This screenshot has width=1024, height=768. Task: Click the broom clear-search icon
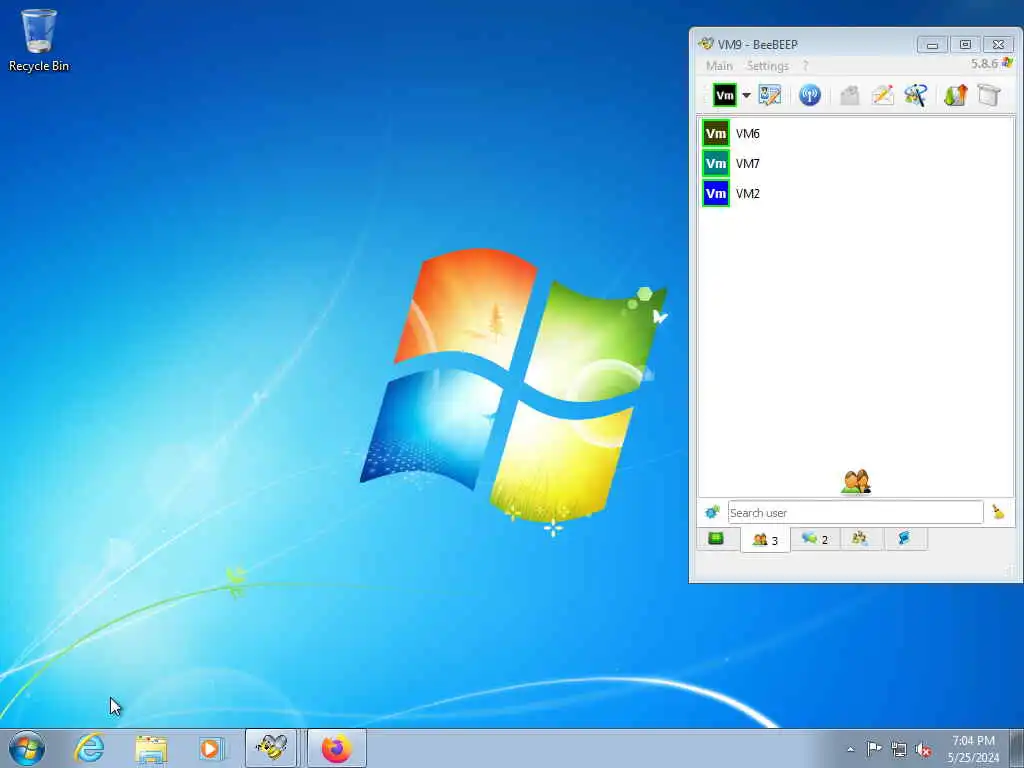(998, 513)
